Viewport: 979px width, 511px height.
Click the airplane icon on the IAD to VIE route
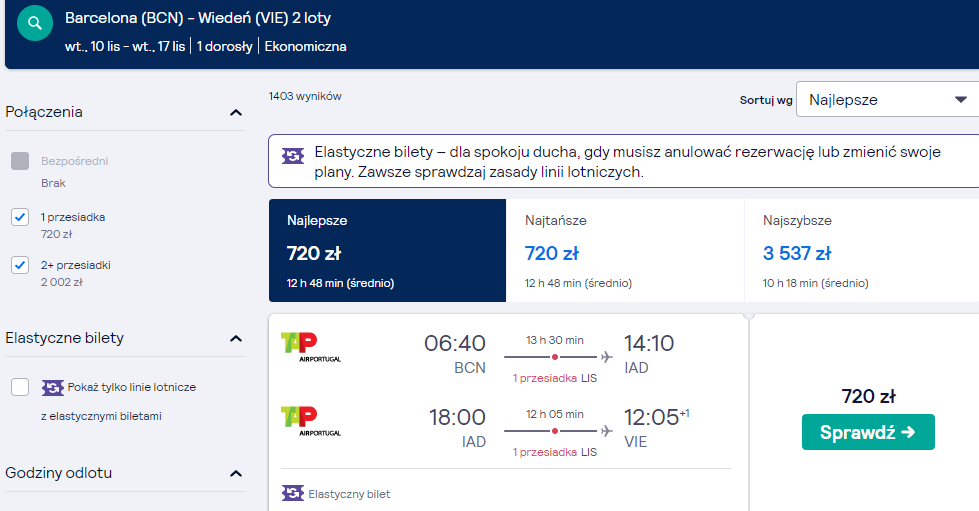point(606,430)
